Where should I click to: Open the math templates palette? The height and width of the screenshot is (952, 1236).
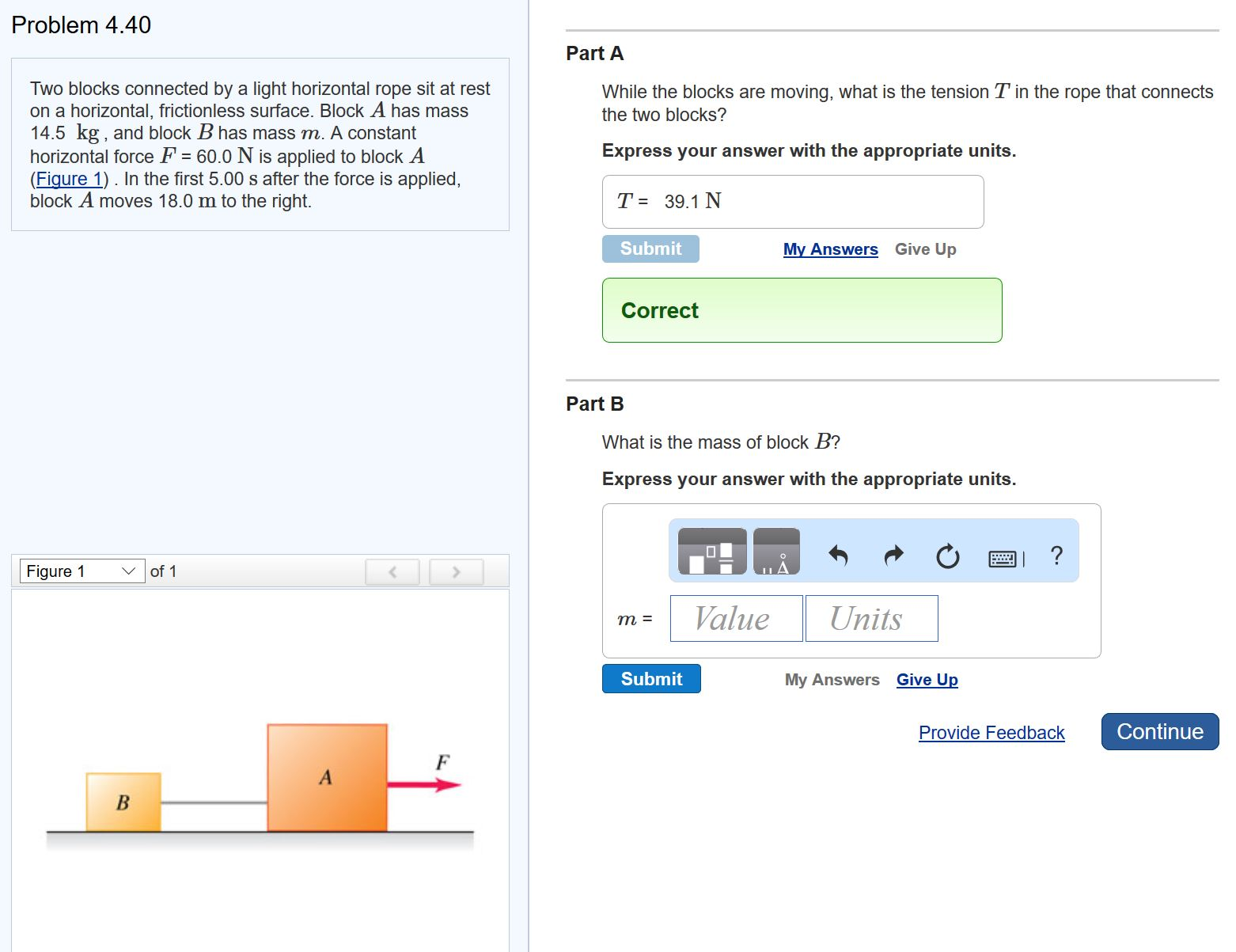[x=712, y=551]
